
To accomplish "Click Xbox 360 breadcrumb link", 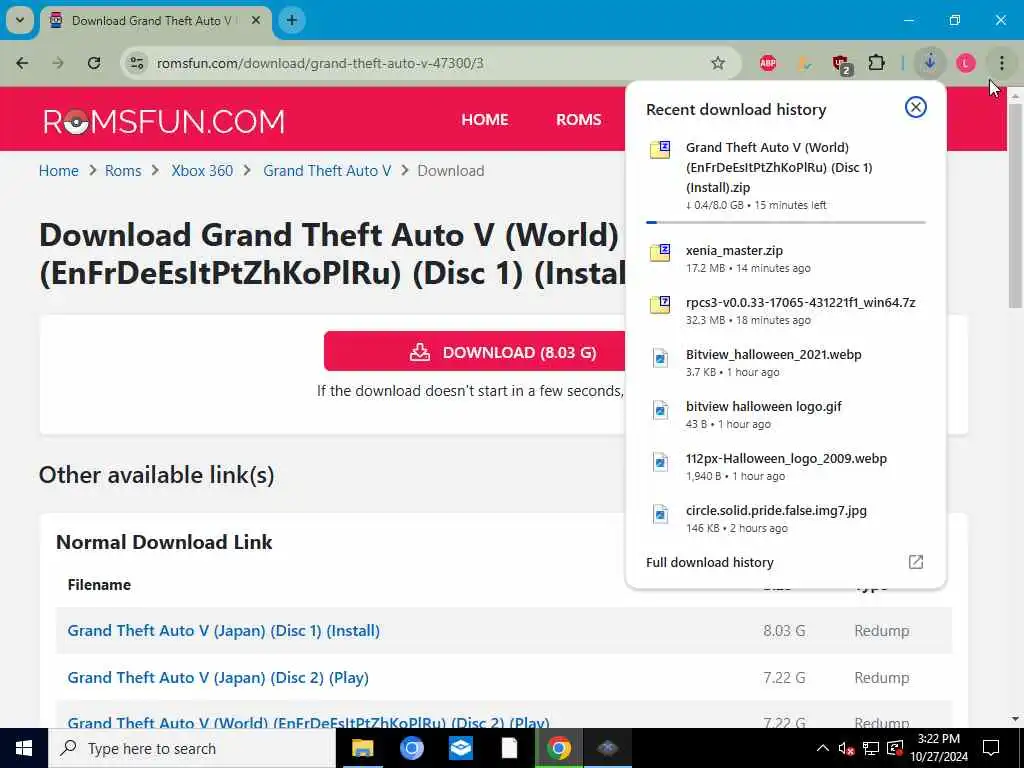I will click(202, 170).
